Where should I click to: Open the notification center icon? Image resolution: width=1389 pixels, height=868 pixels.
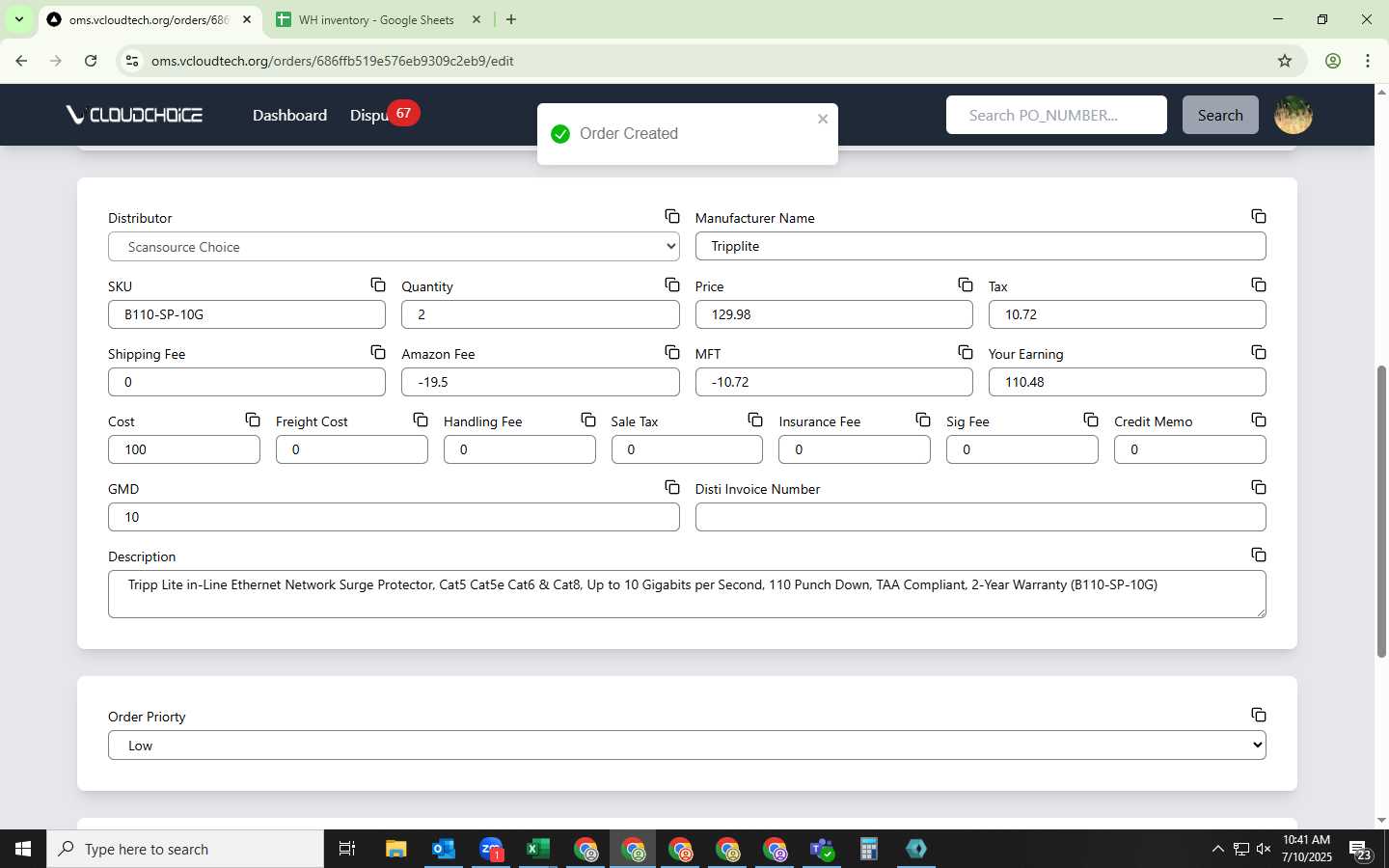tap(1360, 850)
